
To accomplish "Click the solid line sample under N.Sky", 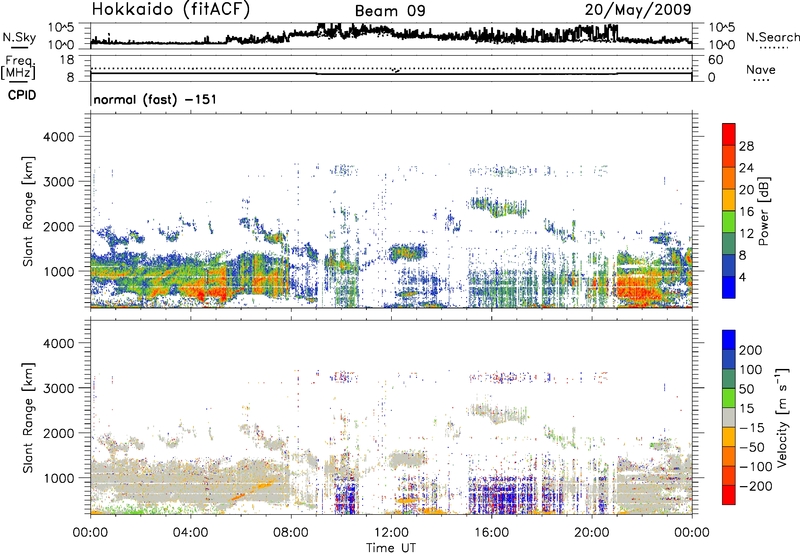I will click(19, 47).
